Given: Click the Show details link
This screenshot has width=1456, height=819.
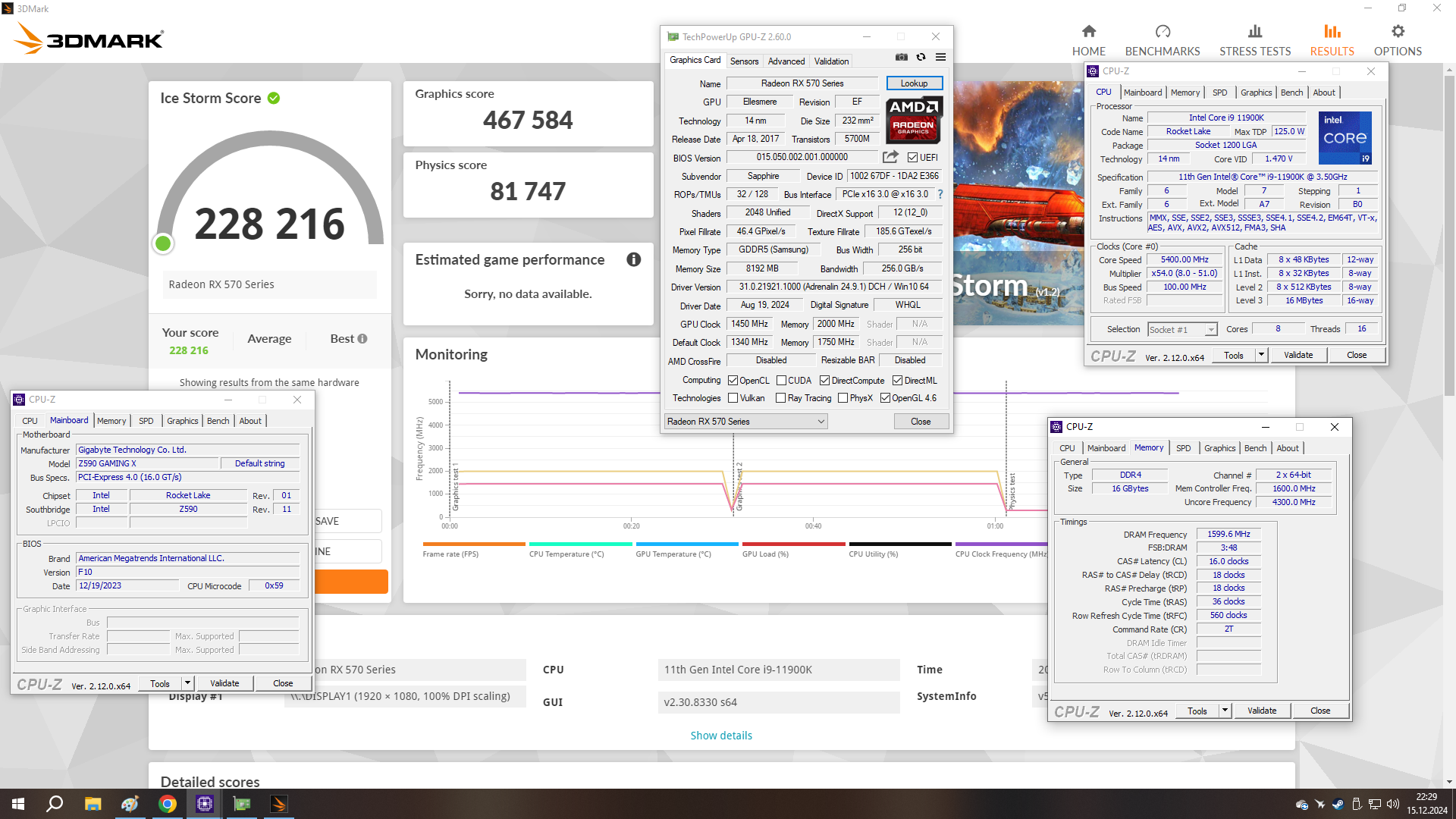Looking at the screenshot, I should [x=721, y=736].
